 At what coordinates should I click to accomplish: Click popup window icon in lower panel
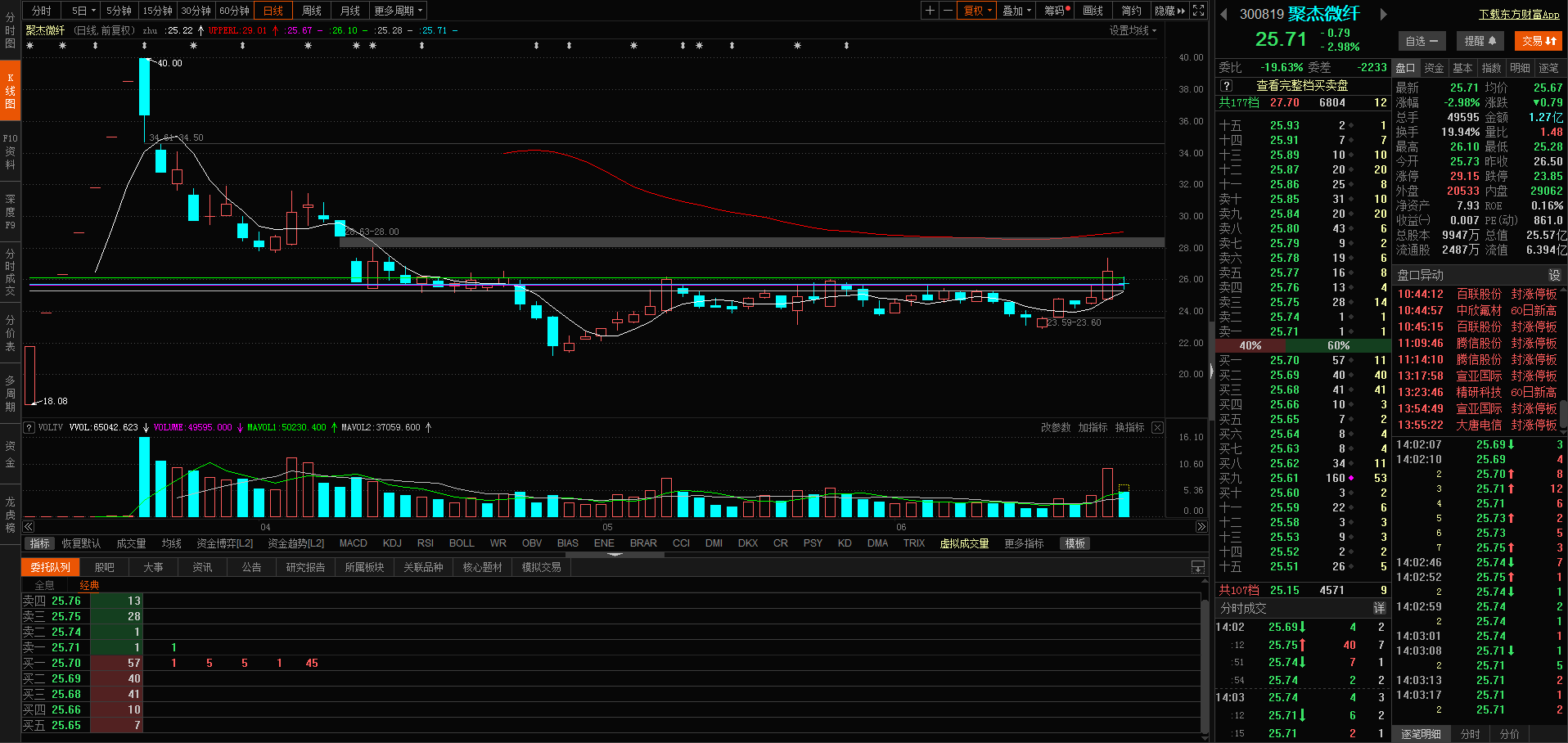tap(1197, 567)
